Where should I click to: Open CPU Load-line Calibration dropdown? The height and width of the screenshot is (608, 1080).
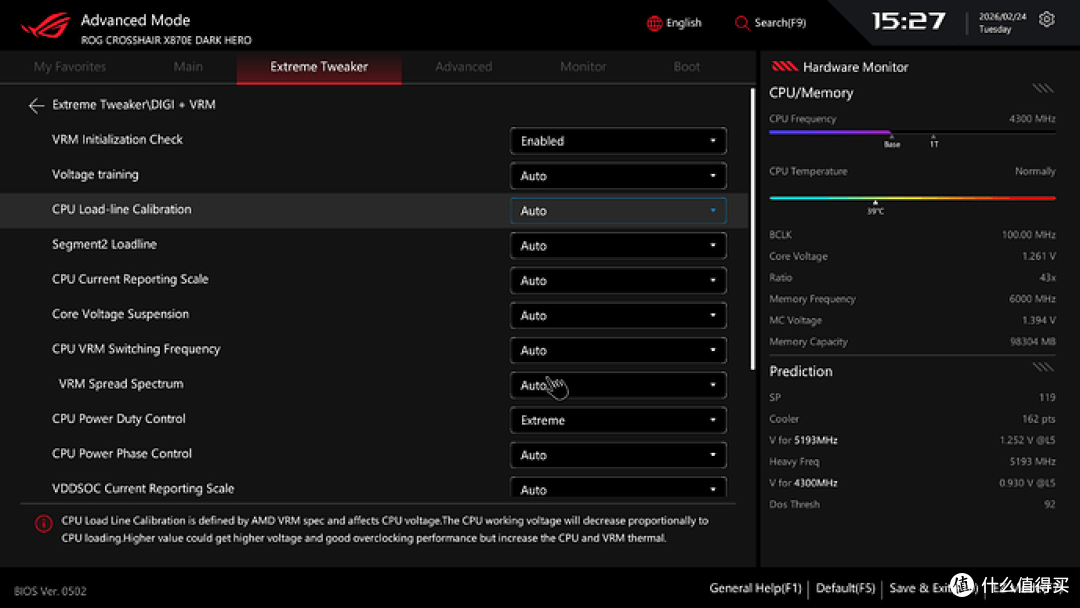(x=618, y=211)
